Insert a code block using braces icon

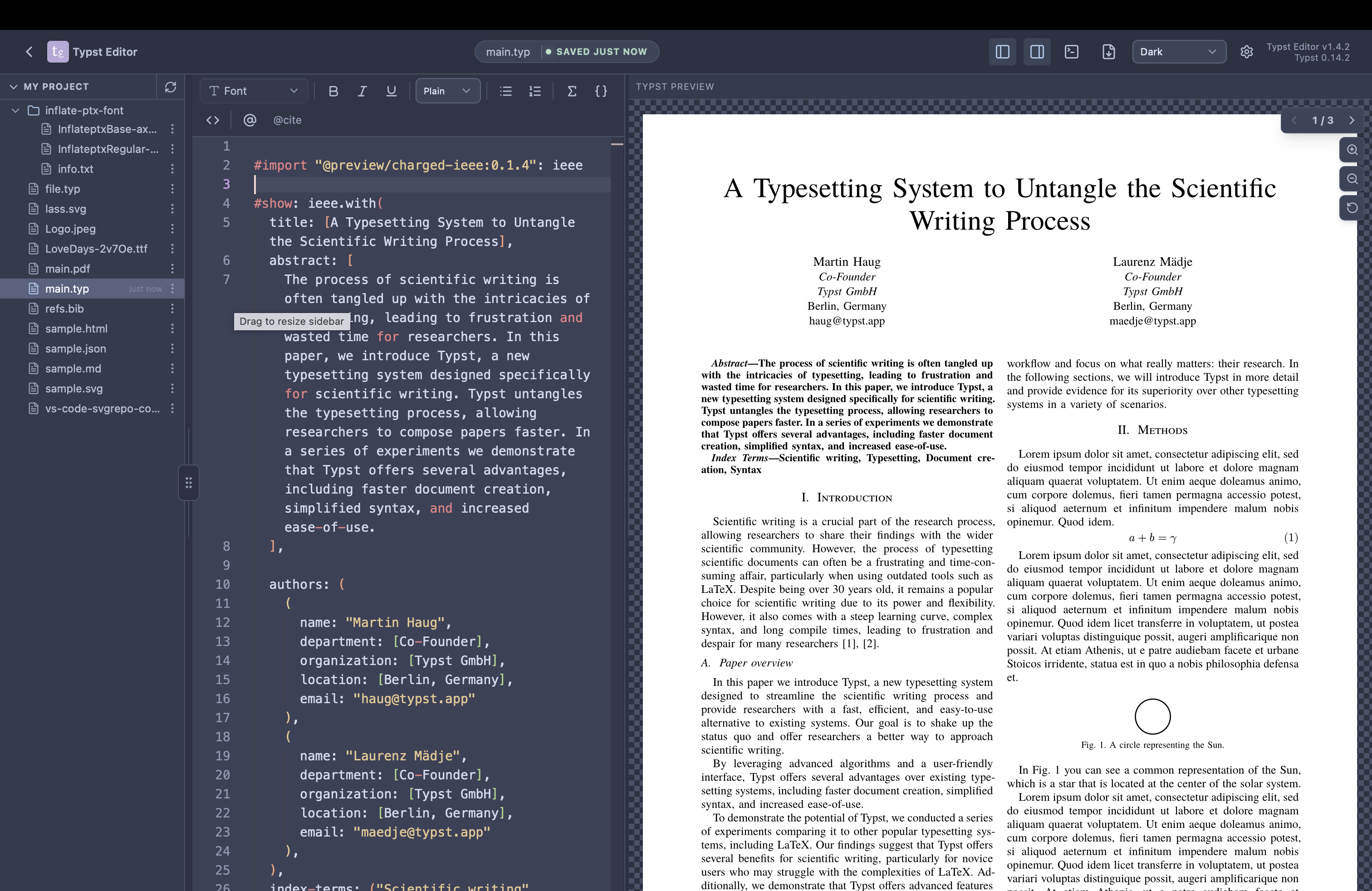point(601,91)
